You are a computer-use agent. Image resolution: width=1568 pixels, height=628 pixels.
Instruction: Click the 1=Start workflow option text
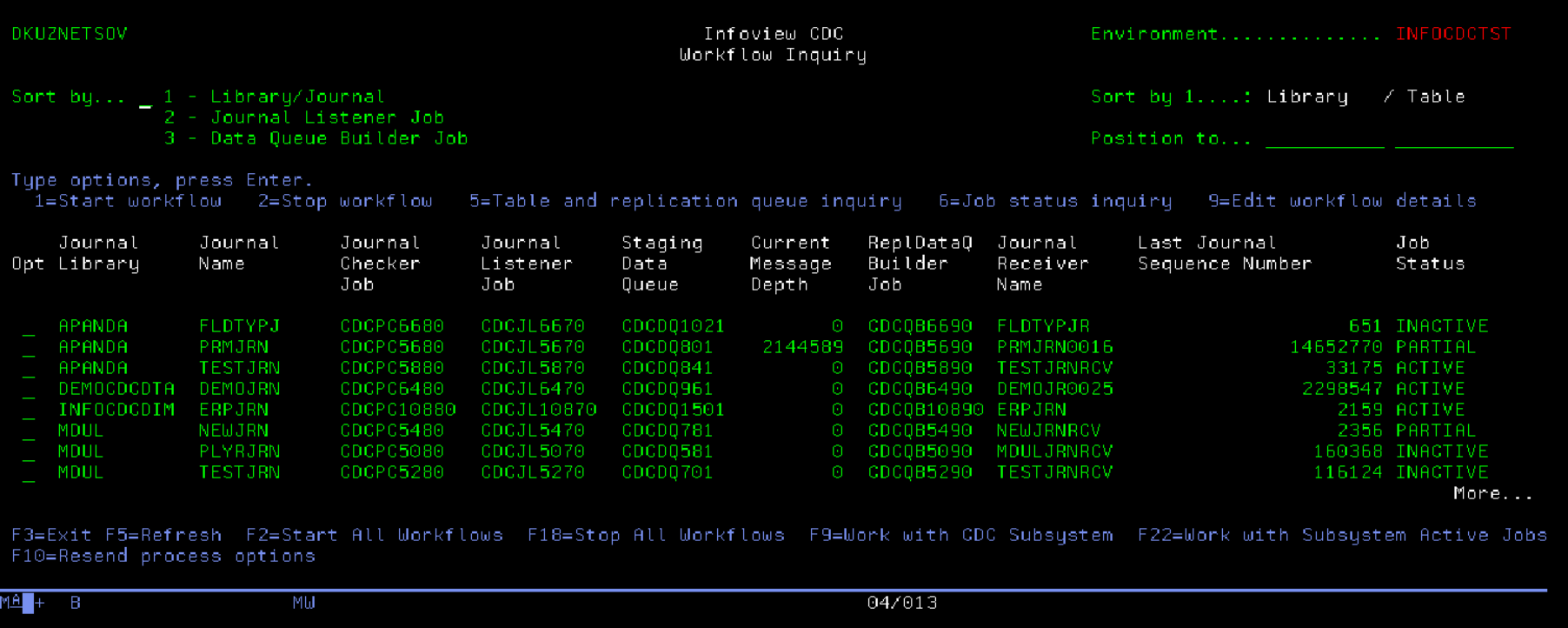point(129,201)
